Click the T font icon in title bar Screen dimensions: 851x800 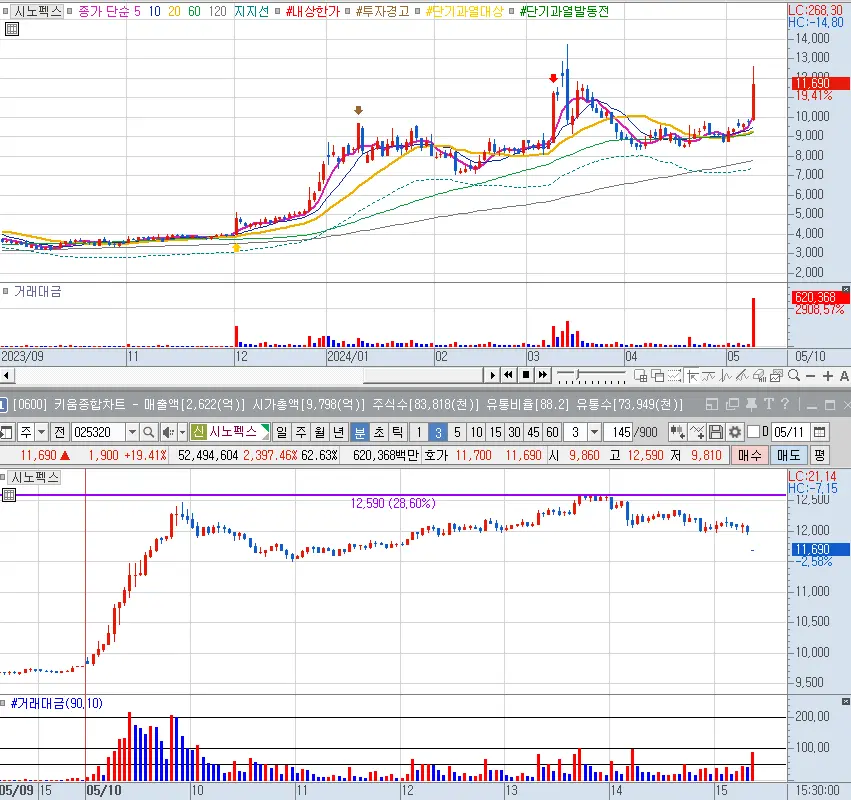[x=769, y=404]
